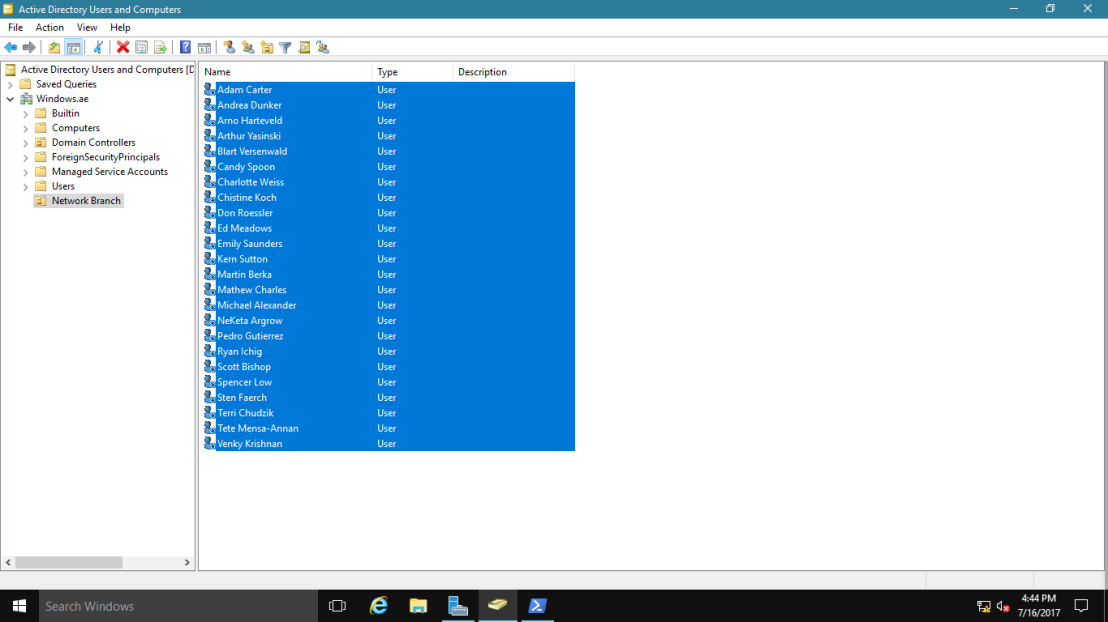Click the tree pane horizontal scrollbar thumb
This screenshot has height=622, width=1108.
coord(69,563)
